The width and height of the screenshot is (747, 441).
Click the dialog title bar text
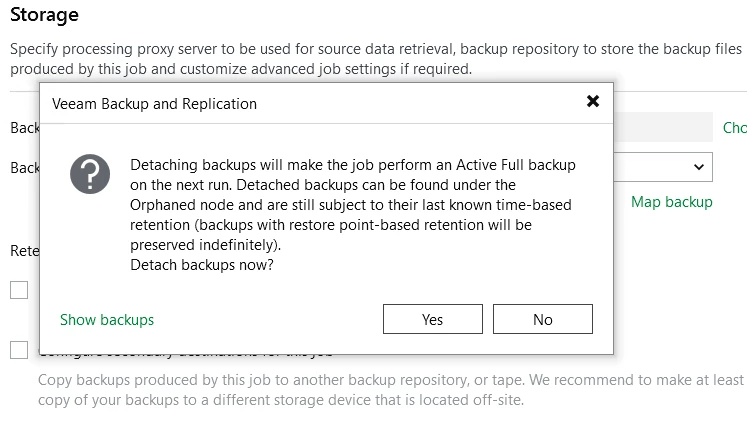pos(154,104)
